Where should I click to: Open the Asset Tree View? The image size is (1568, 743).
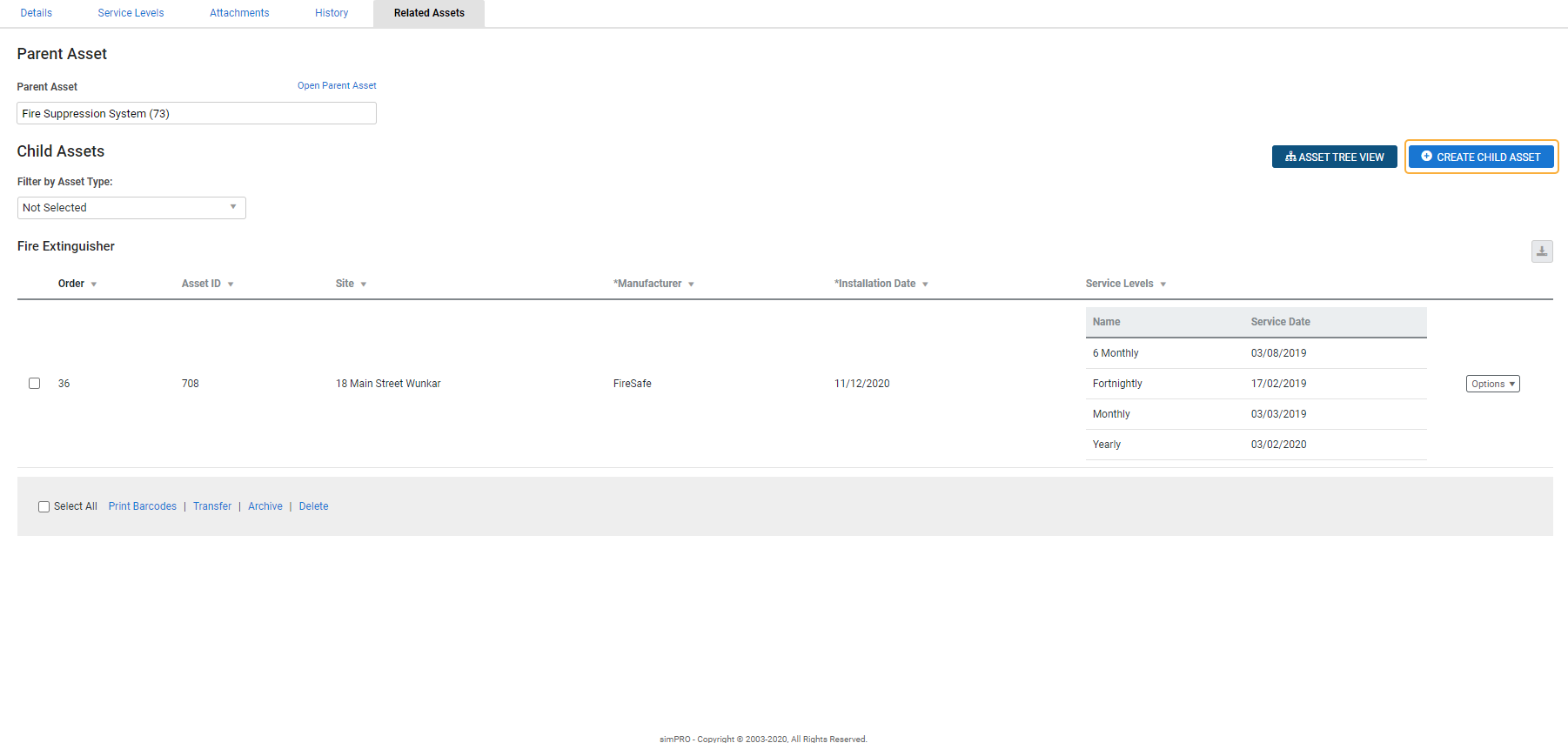(1334, 157)
